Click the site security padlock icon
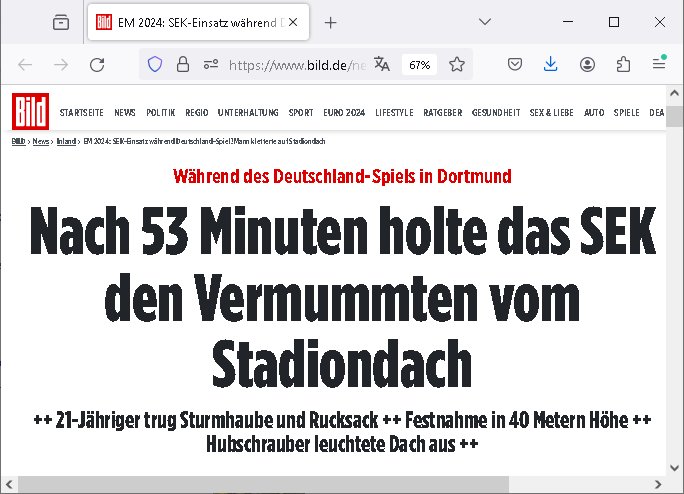 tap(182, 65)
